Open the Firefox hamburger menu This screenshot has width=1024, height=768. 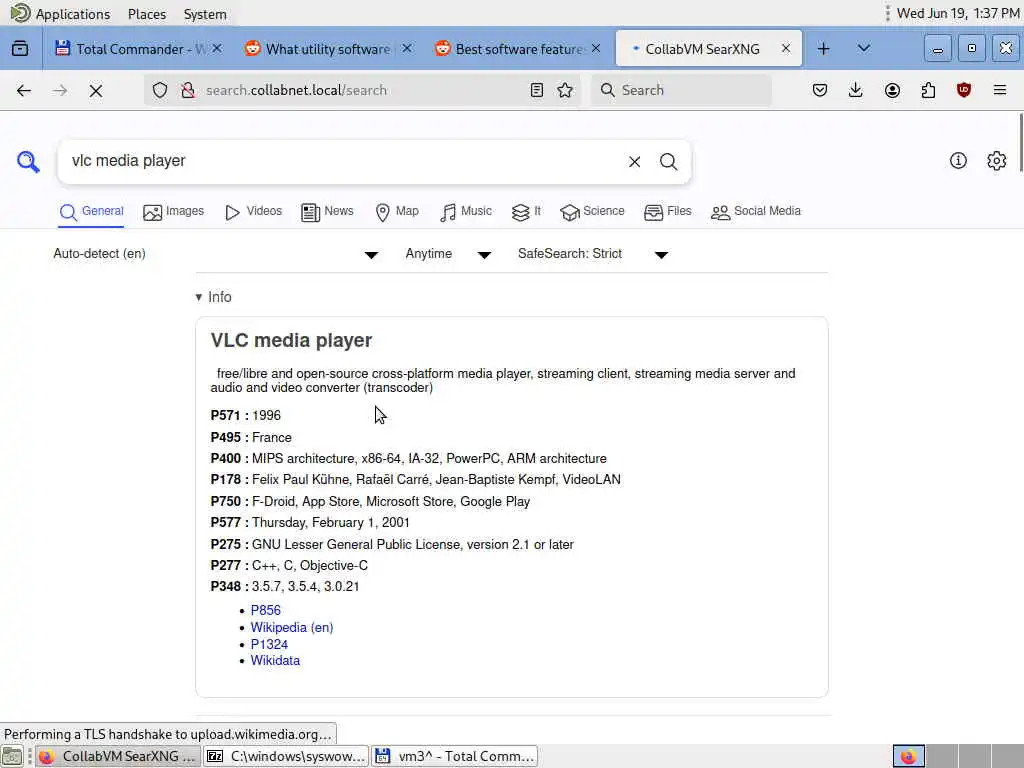click(x=1000, y=90)
